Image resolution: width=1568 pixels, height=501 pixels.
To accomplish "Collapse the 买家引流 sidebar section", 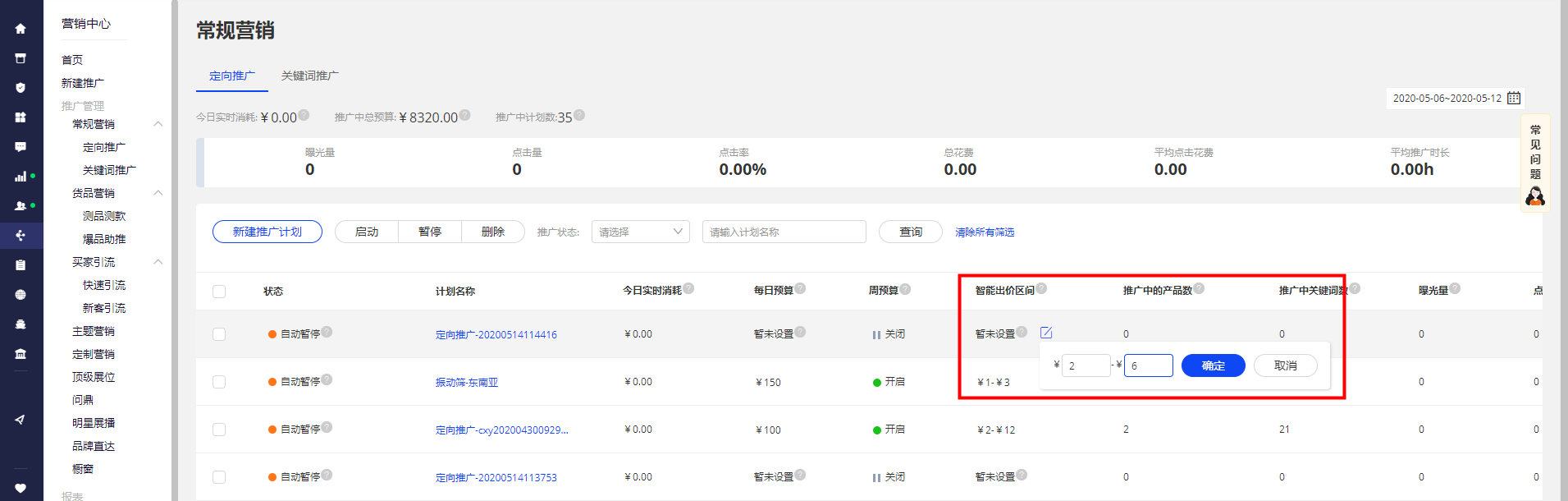I will click(x=158, y=262).
